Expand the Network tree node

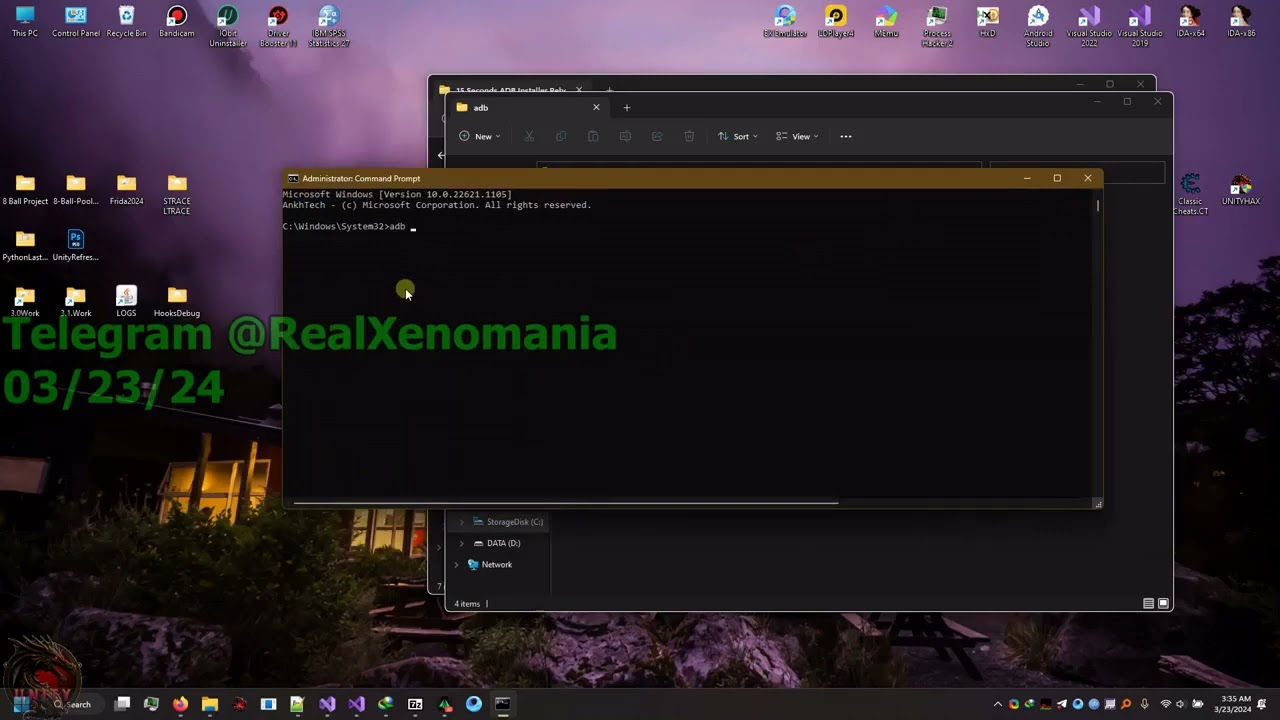[x=456, y=565]
